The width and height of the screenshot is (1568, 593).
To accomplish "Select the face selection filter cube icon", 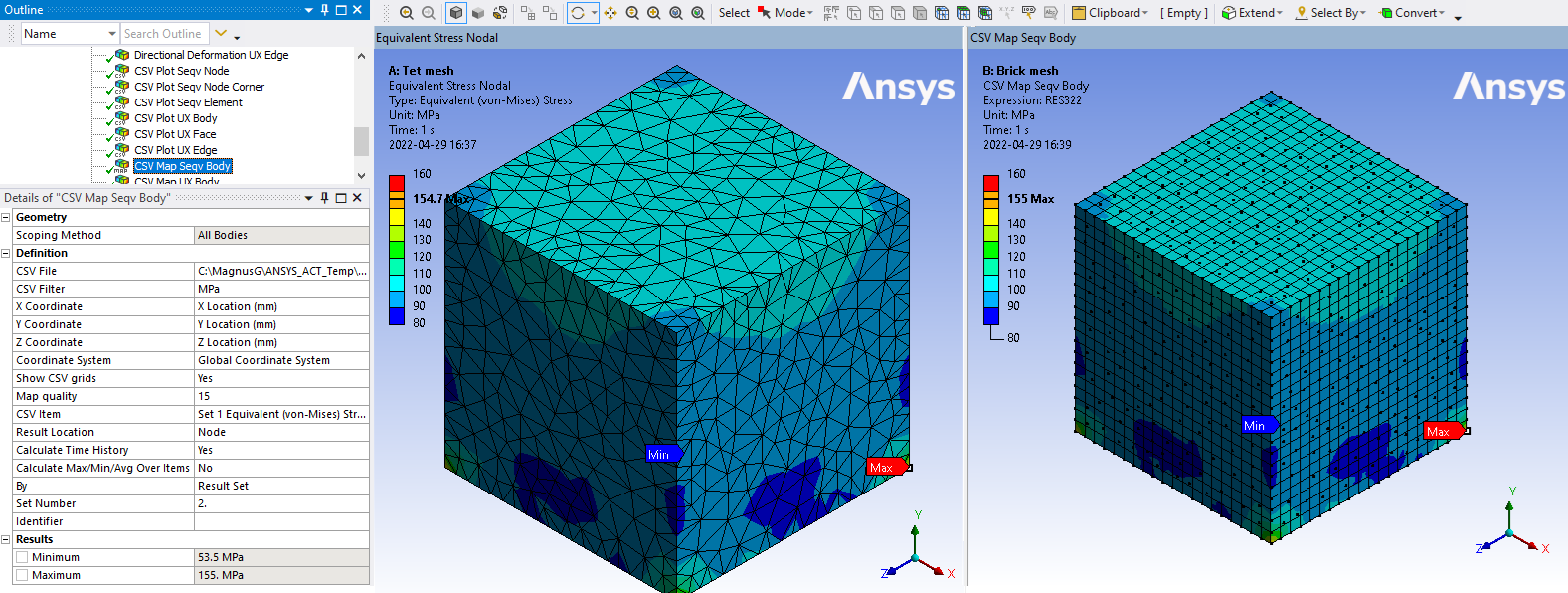I will coord(898,13).
